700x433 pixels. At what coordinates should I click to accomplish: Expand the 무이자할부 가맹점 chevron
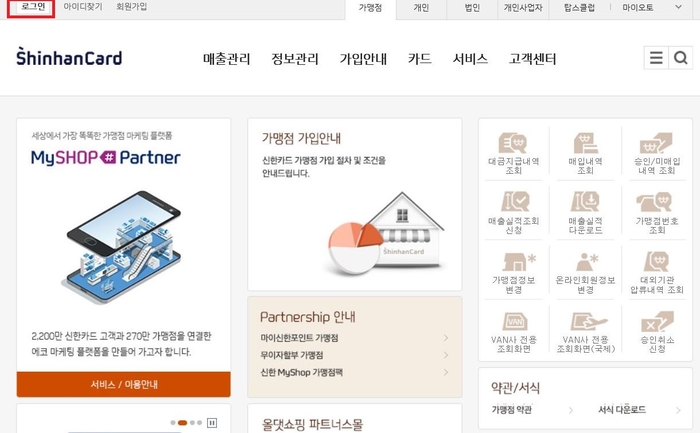click(x=446, y=355)
